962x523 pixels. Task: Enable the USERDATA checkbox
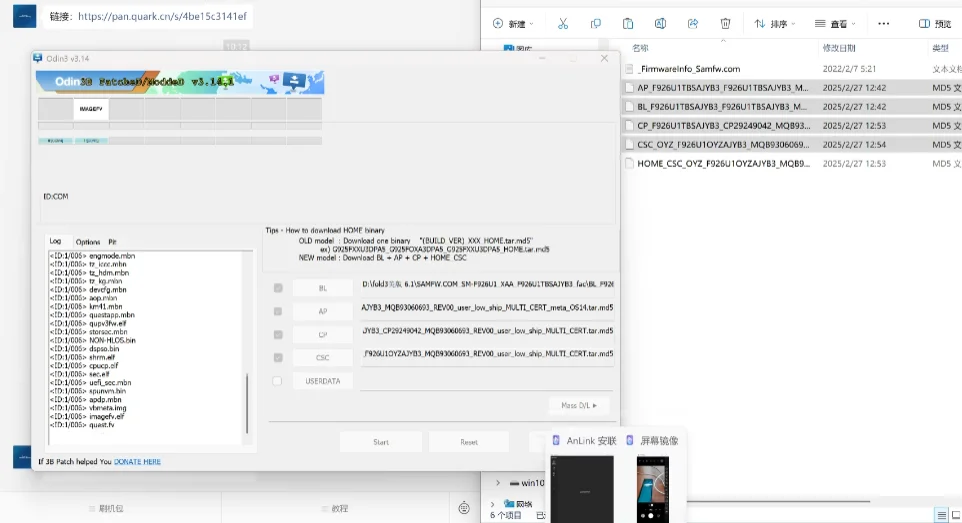pyautogui.click(x=277, y=381)
